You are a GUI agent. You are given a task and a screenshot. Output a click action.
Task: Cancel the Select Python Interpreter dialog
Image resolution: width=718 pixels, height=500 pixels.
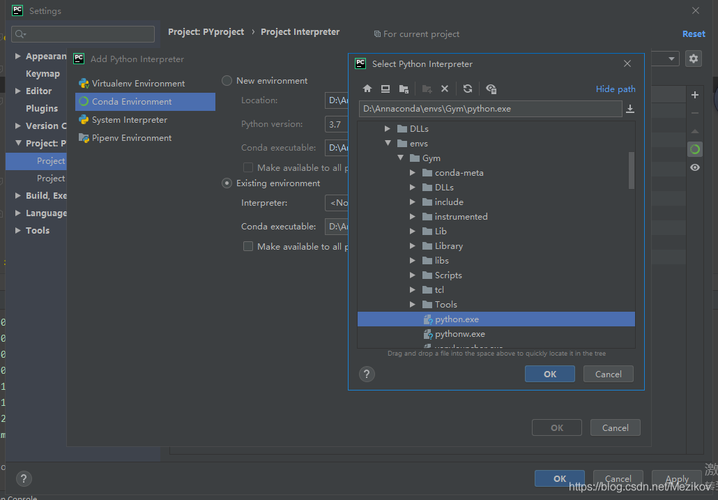(608, 374)
